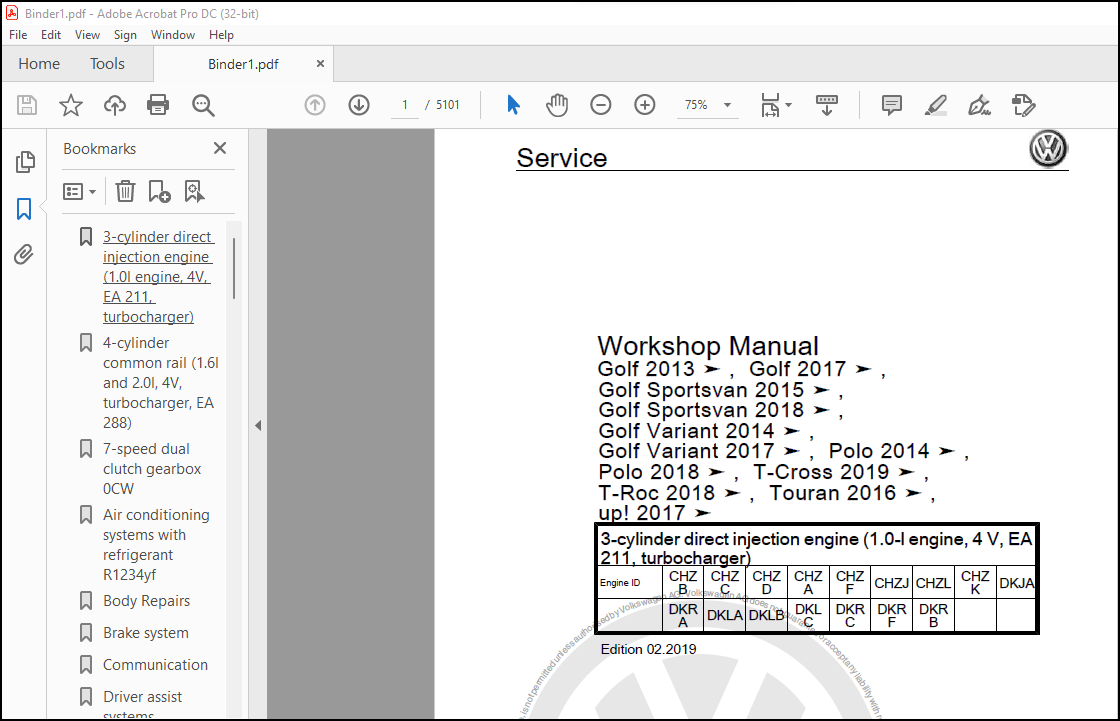Viewport: 1120px width, 721px height.
Task: Open the Air conditioning systems R1234yf bookmark
Action: 156,545
